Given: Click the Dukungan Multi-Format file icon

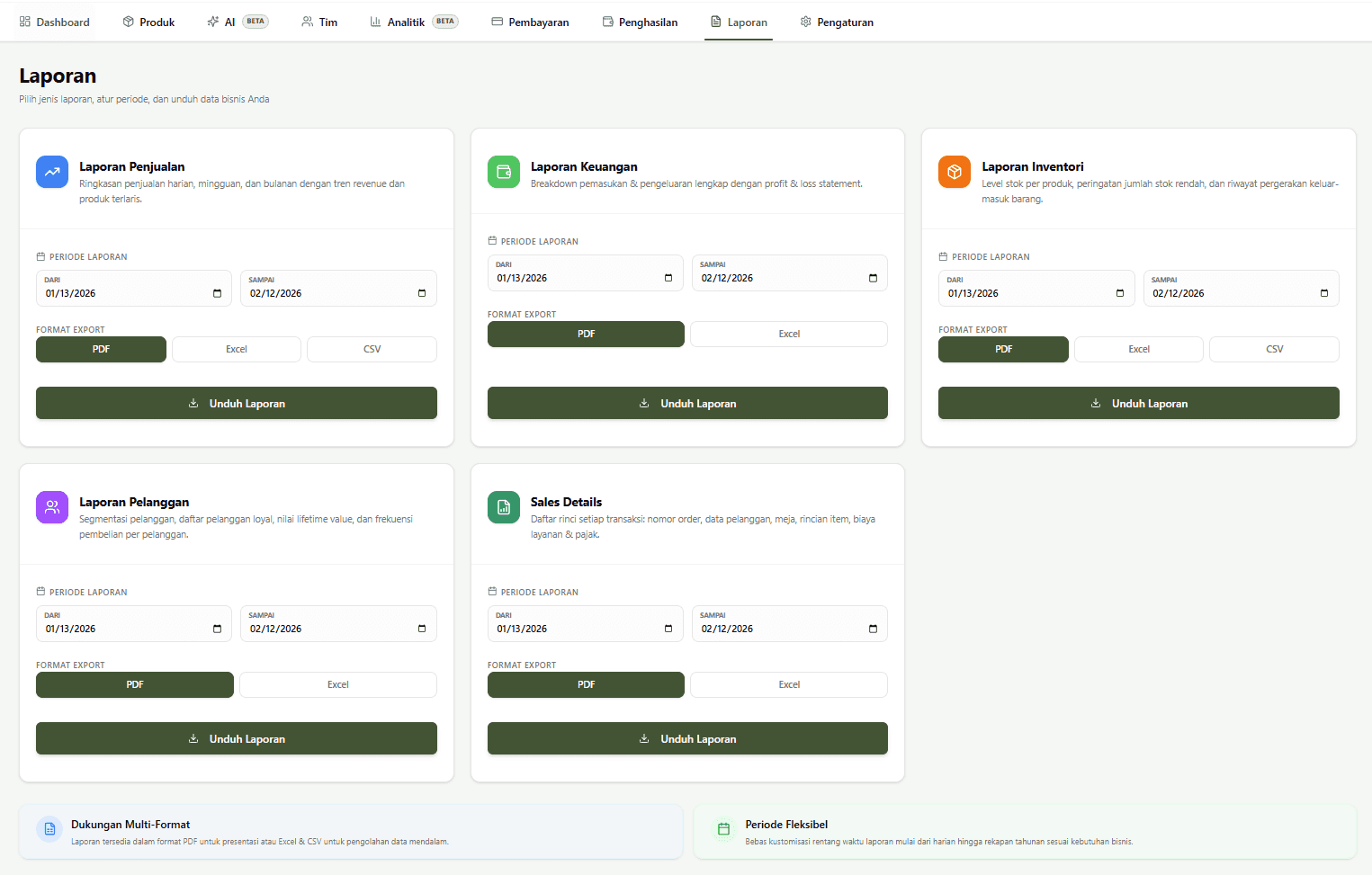Looking at the screenshot, I should pos(50,829).
